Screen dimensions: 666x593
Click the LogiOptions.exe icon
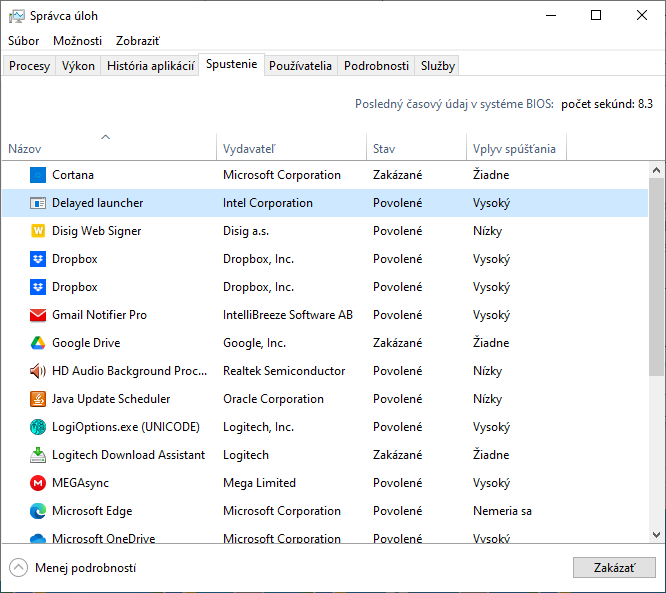(38, 427)
